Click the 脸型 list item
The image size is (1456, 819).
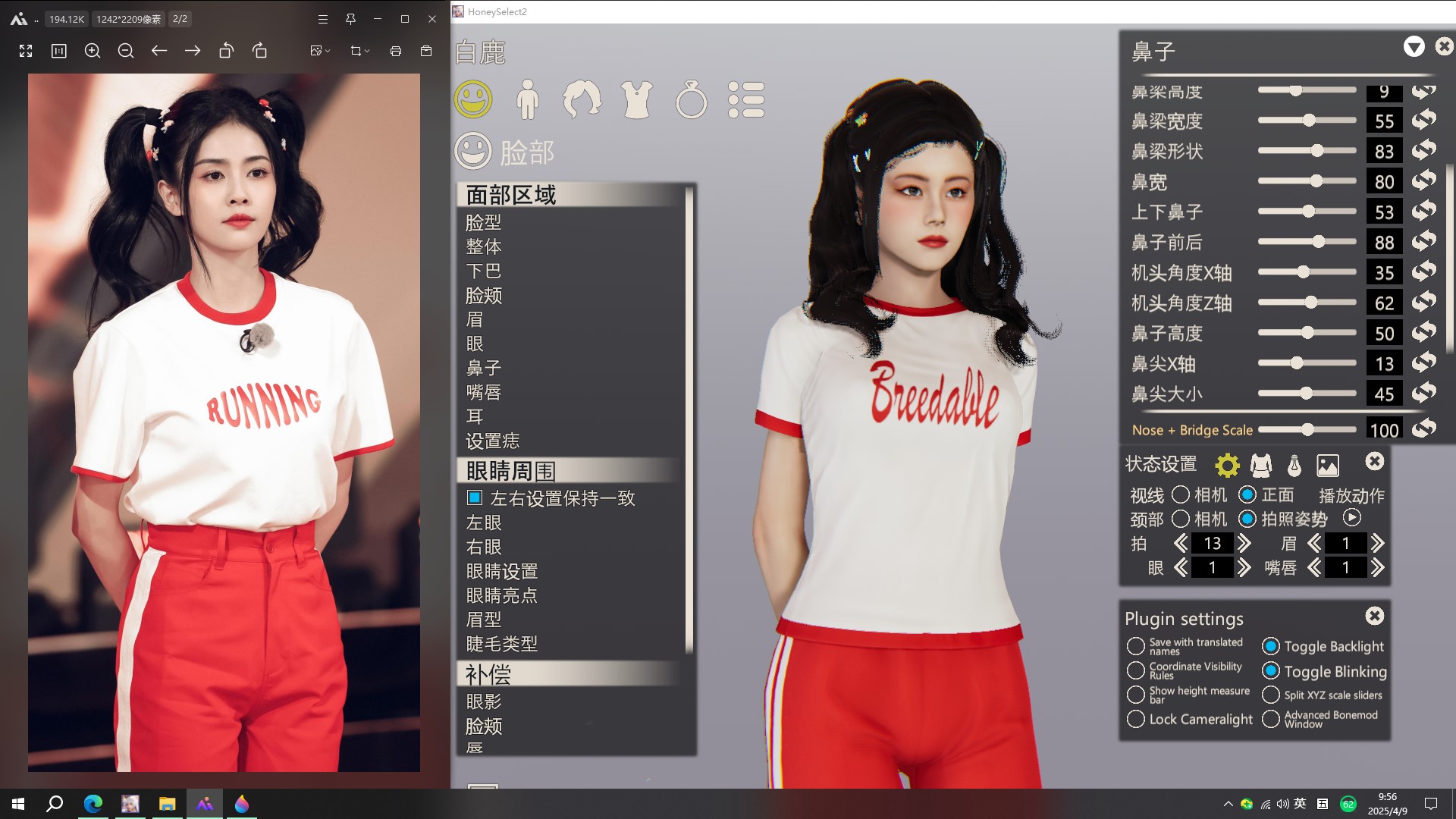[x=484, y=222]
